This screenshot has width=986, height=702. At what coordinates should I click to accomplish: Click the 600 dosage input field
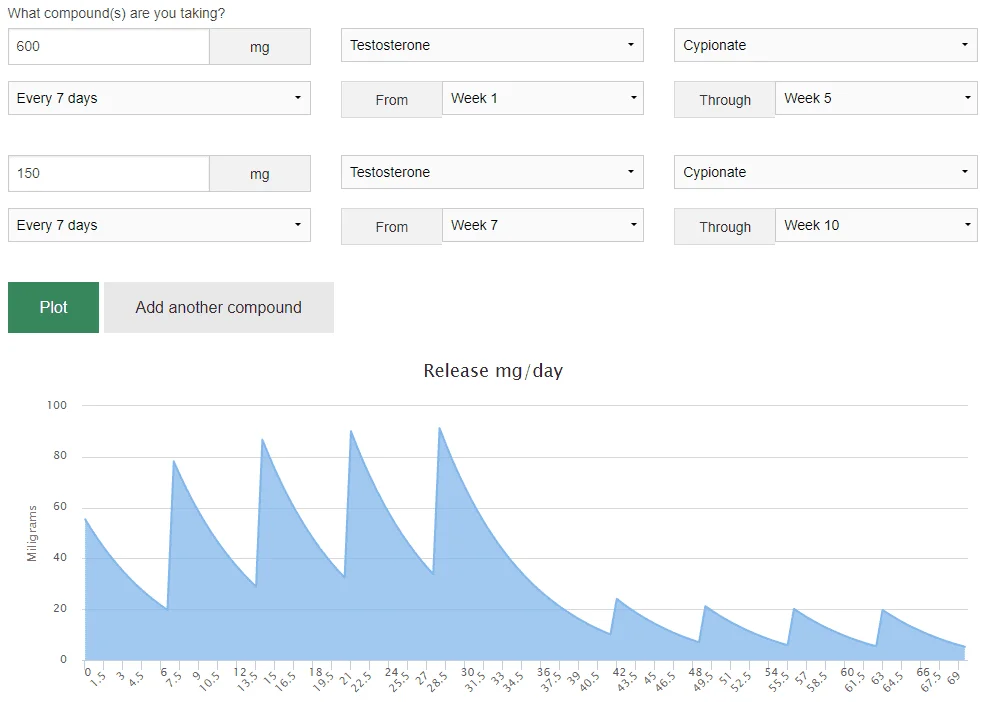108,46
